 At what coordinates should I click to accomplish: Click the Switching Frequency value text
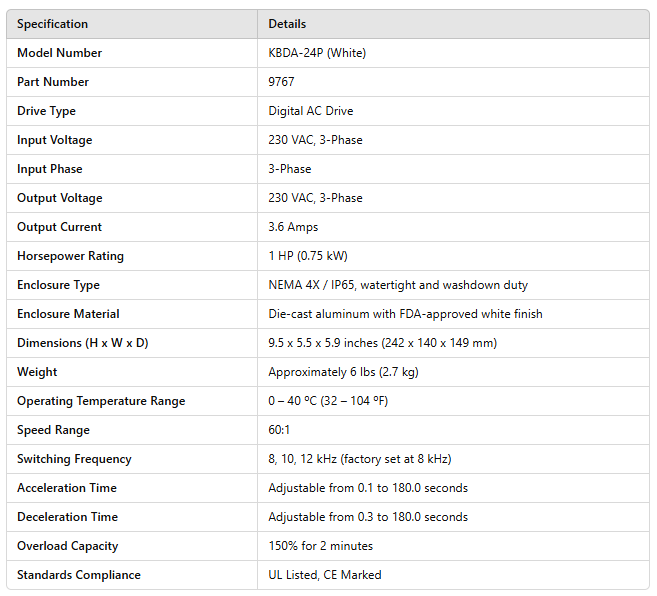(359, 459)
